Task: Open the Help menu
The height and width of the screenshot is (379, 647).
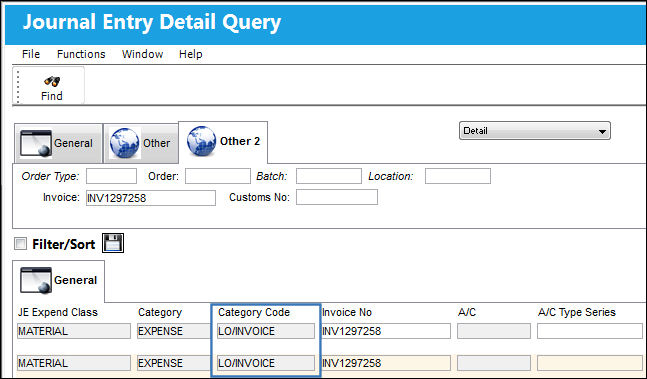Action: pyautogui.click(x=191, y=54)
